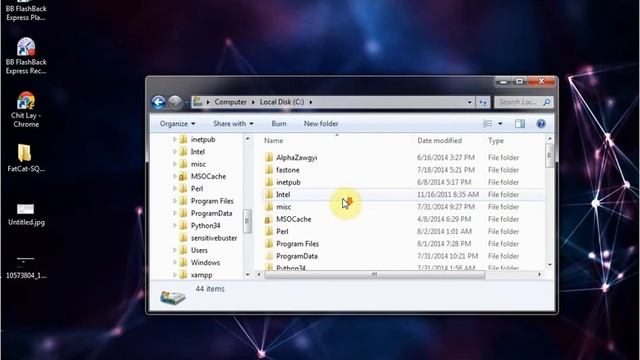
Task: Click the Explorer forward arrow button
Action: tap(175, 102)
